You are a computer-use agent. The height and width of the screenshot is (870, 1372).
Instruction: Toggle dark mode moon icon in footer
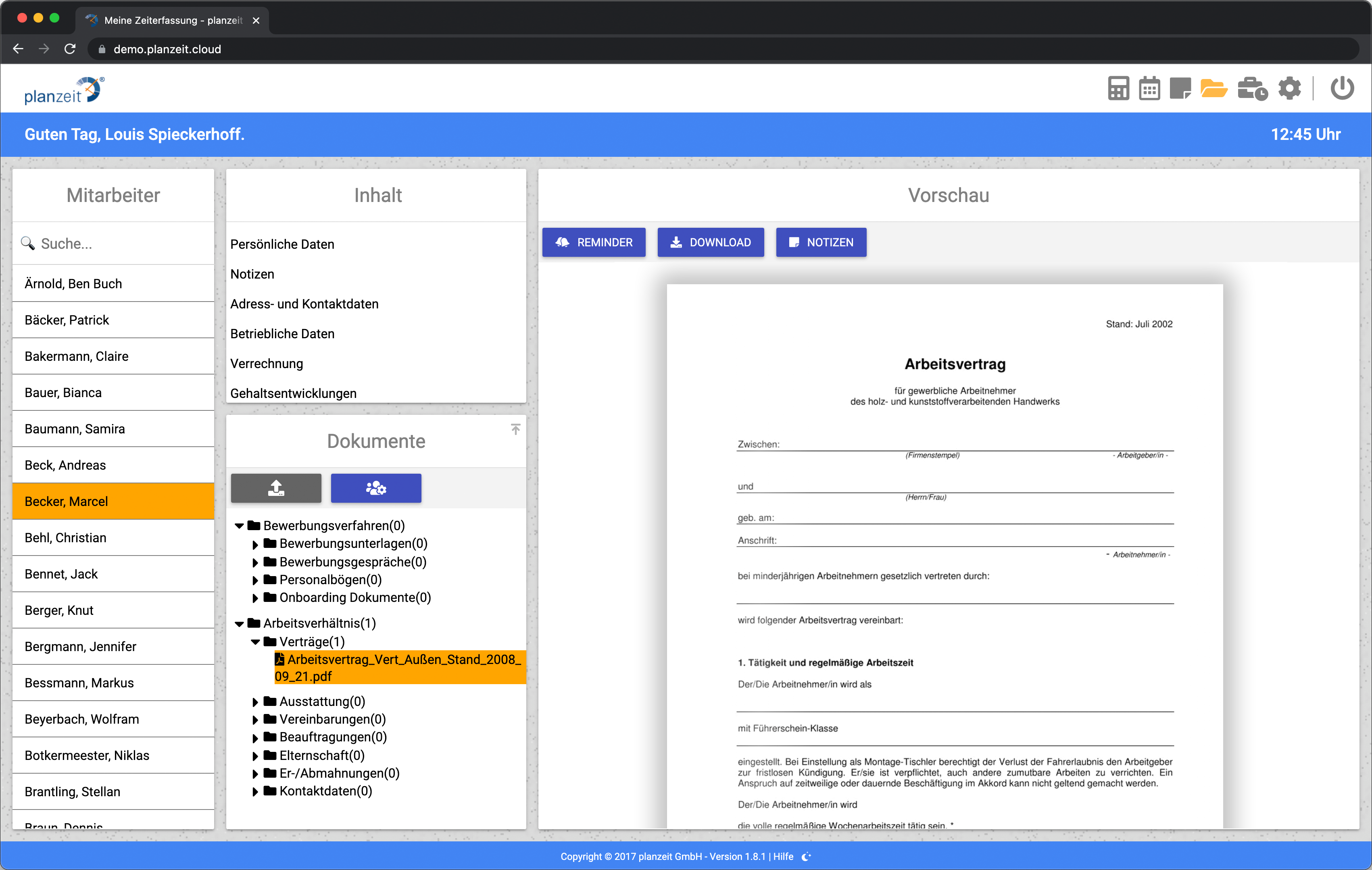pyautogui.click(x=806, y=856)
